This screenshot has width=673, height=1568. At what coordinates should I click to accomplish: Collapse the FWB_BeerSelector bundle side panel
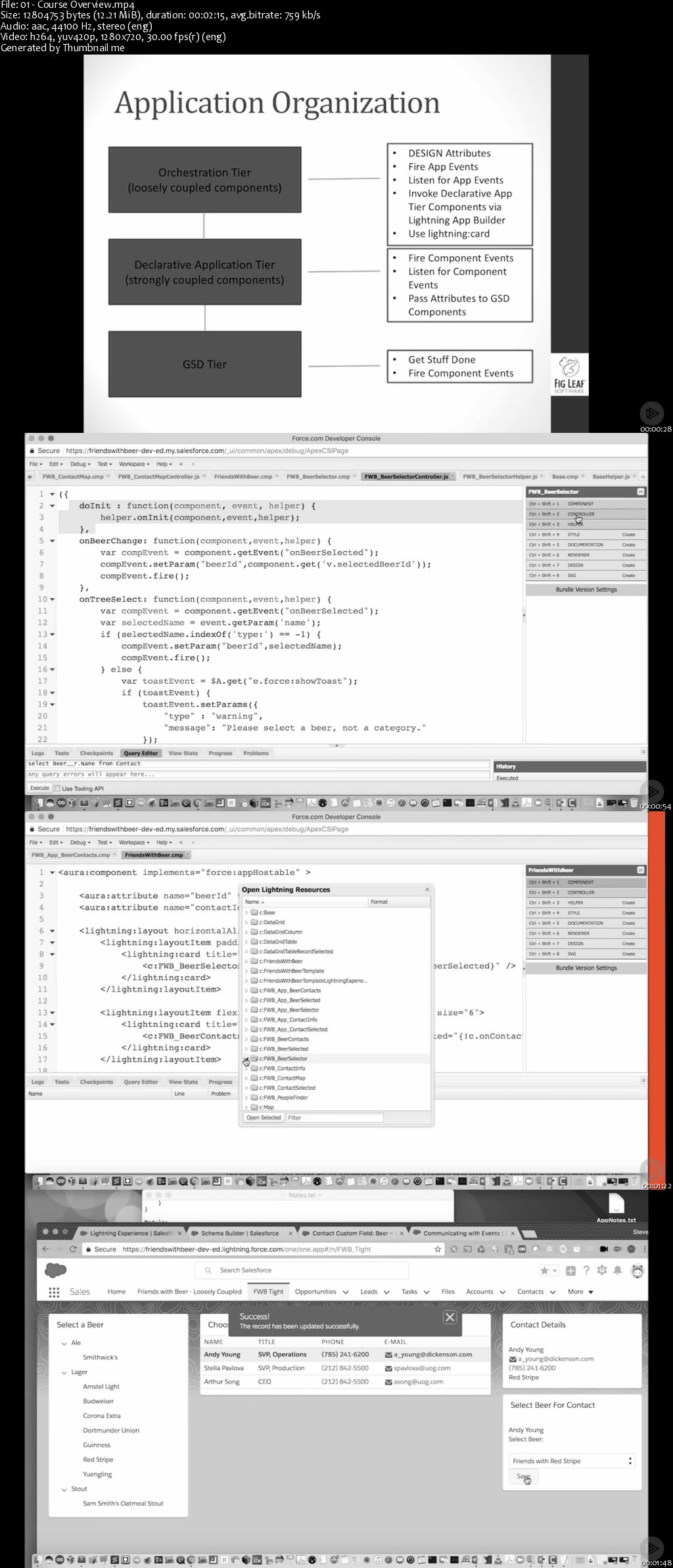[641, 491]
